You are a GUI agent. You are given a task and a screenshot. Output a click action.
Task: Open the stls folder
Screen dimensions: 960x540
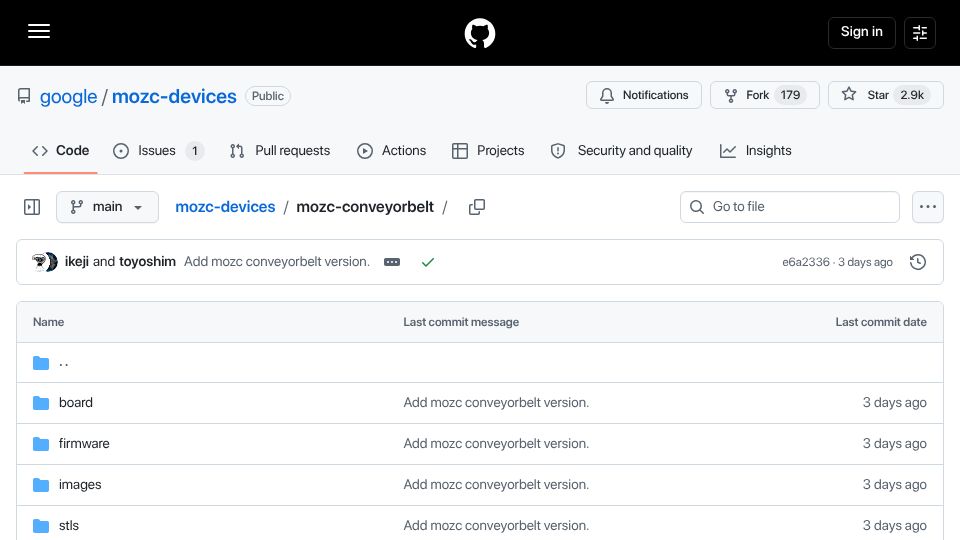69,525
